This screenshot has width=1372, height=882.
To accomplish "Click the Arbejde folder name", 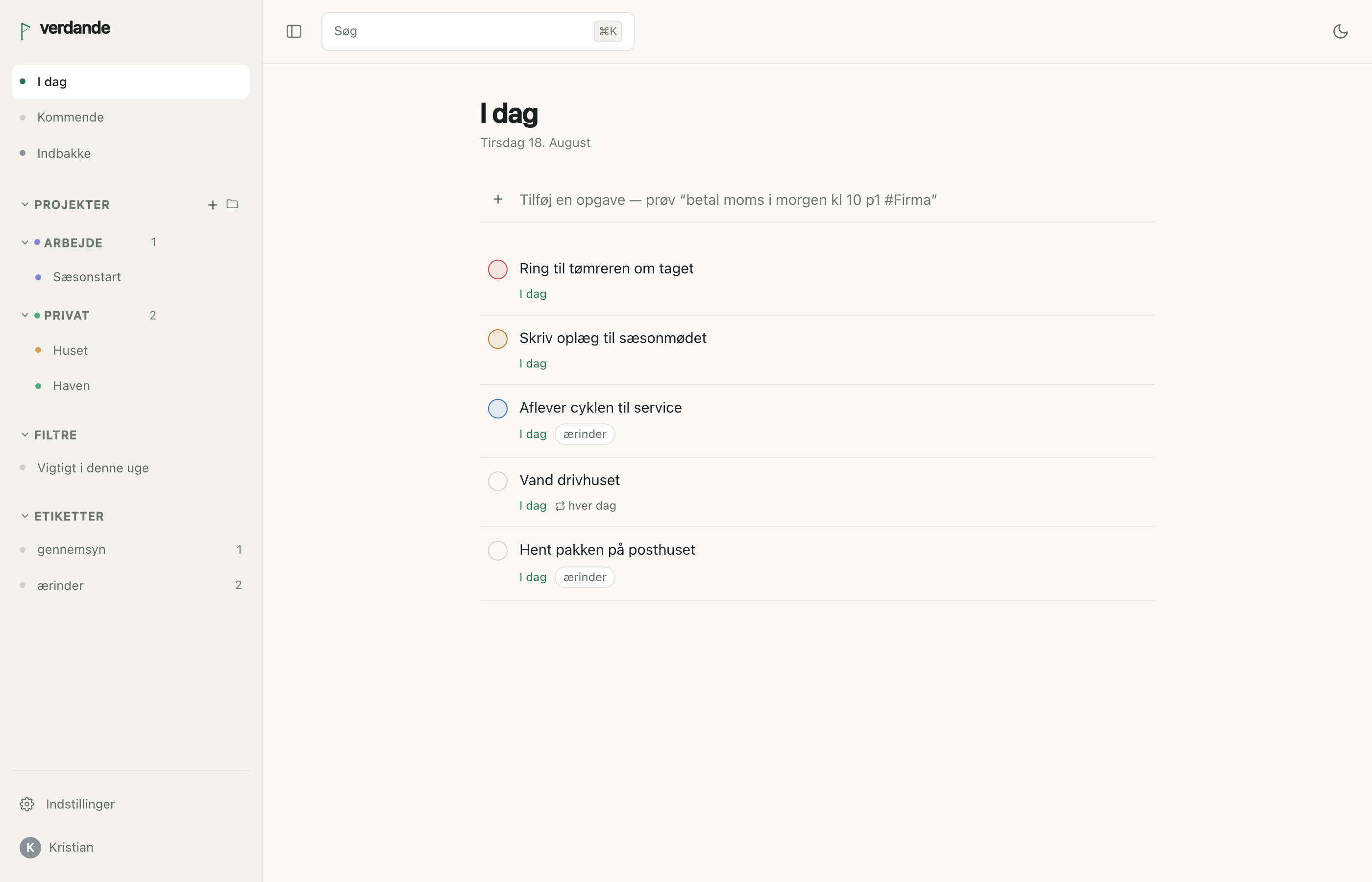I will pyautogui.click(x=73, y=243).
